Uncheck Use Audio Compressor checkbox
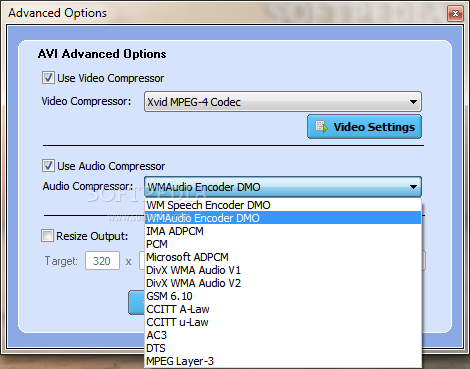Image resolution: width=470 pixels, height=369 pixels. pyautogui.click(x=48, y=165)
